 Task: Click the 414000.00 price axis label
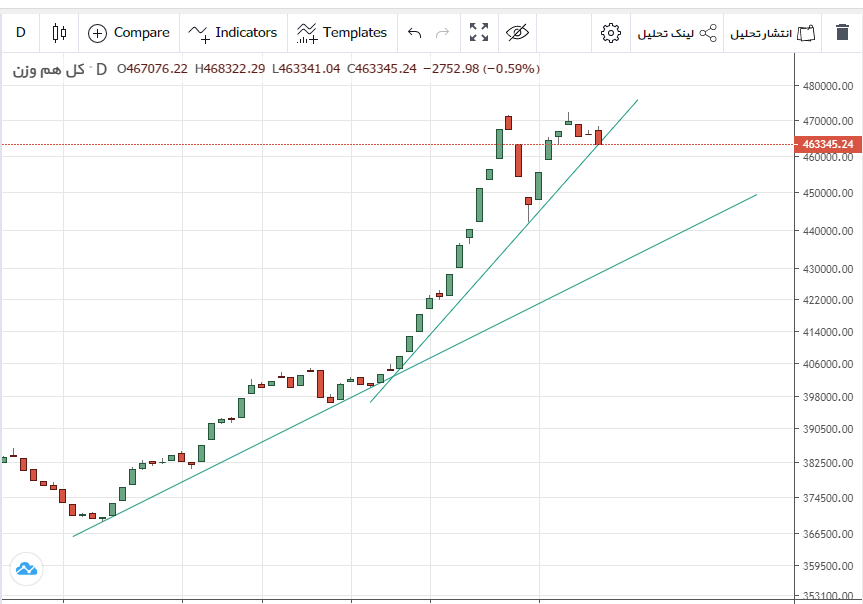(828, 332)
